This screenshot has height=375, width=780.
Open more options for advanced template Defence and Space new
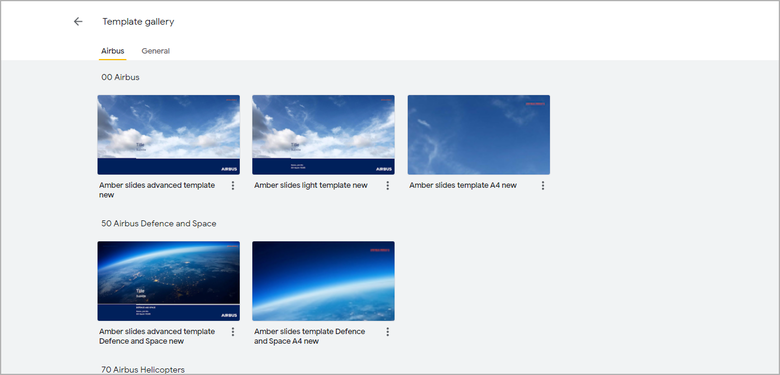pos(233,332)
